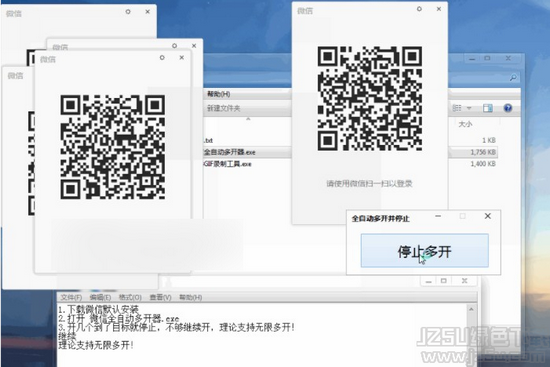
Task: Select the GIF录制工具.exe file
Action: 228,164
